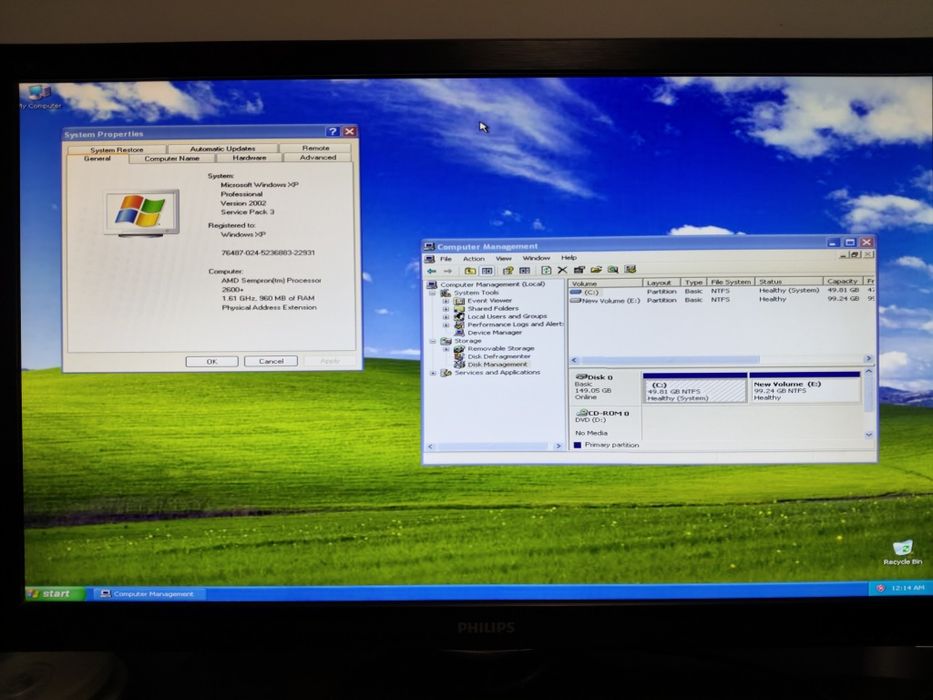
Task: Select Removable Storage in the tree
Action: pos(500,348)
